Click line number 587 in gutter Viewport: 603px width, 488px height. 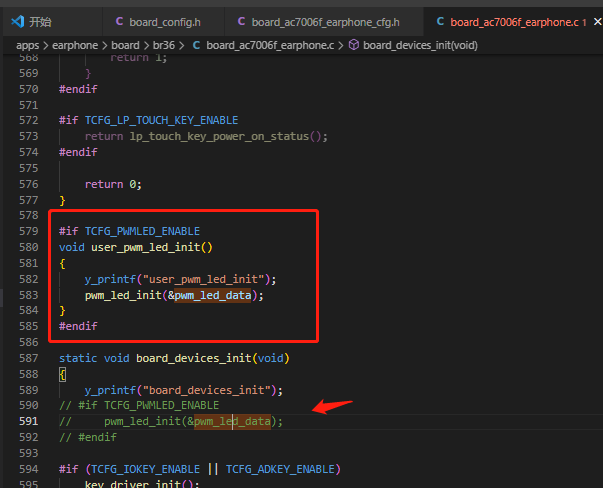click(x=29, y=358)
